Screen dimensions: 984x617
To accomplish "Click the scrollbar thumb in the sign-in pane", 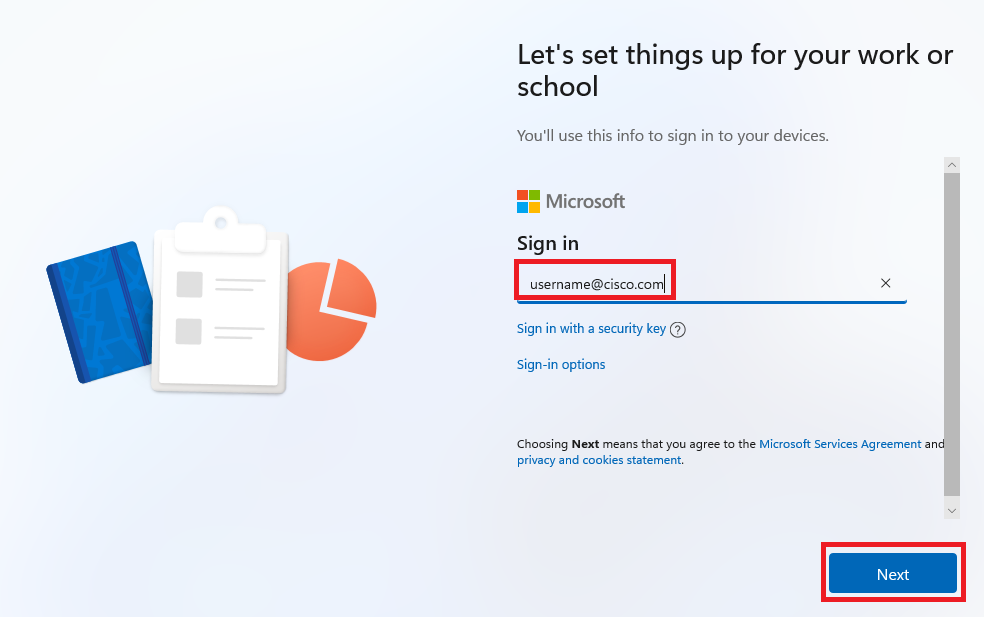I will click(951, 330).
